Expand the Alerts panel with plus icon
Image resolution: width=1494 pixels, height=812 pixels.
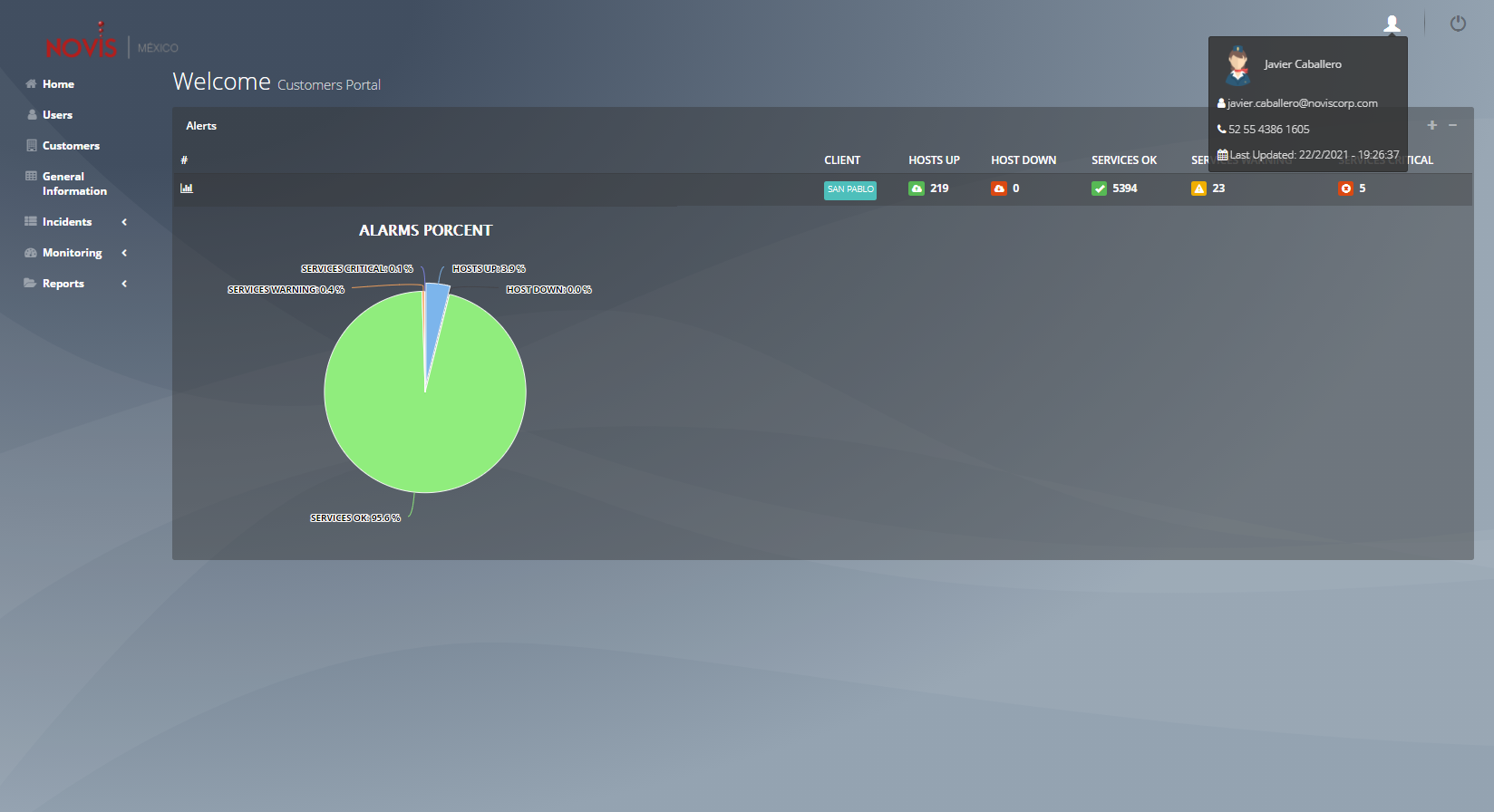pos(1432,125)
